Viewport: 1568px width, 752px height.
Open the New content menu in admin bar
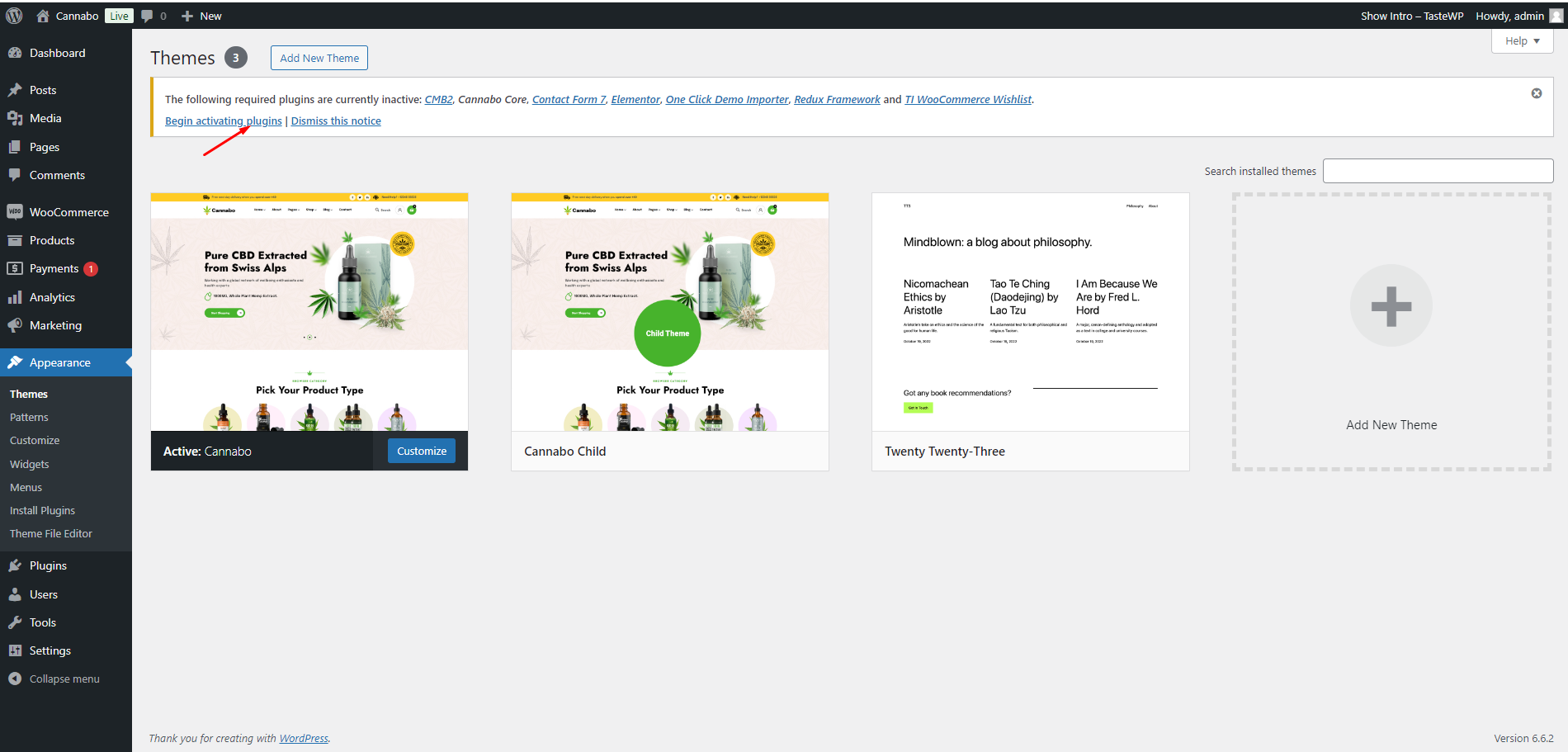201,16
